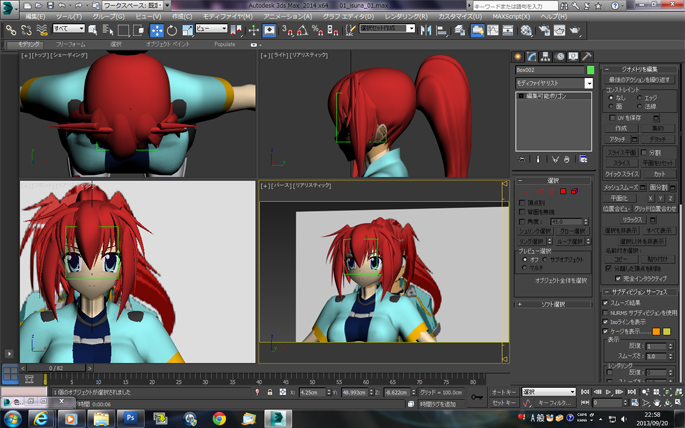This screenshot has width=685, height=428.
Task: Select Element sub-object level icon
Action: click(574, 191)
